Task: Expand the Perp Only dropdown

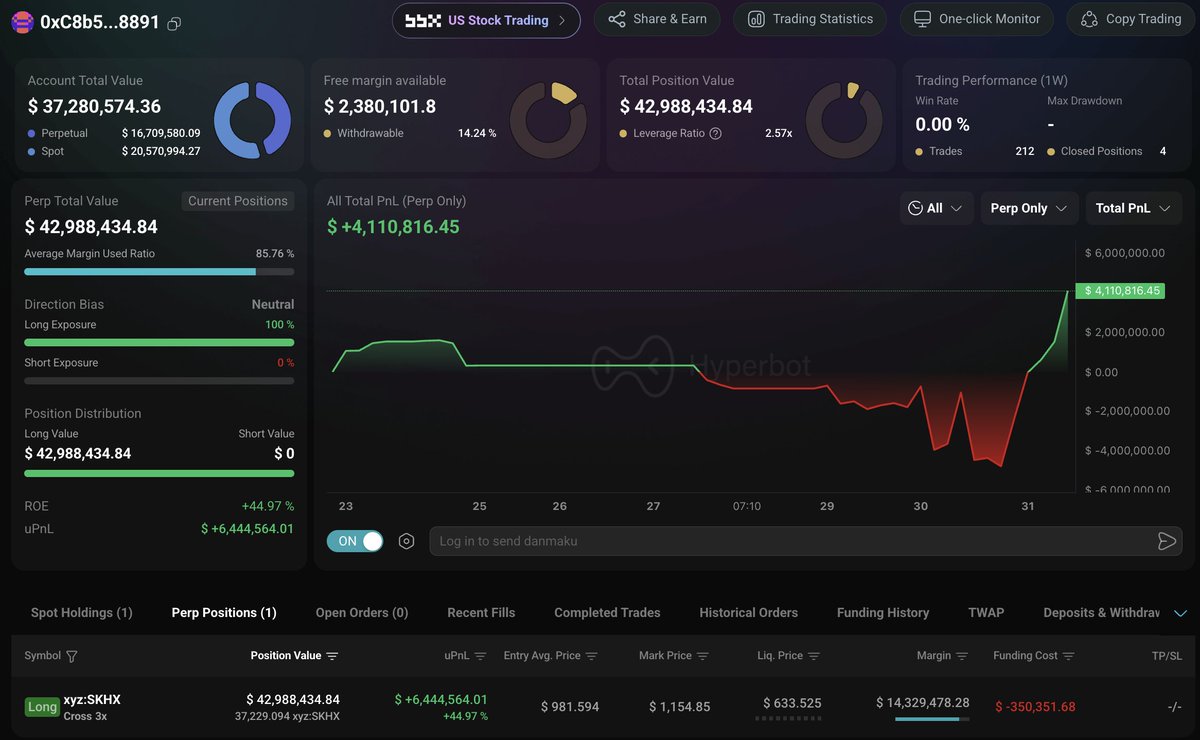Action: 1029,208
